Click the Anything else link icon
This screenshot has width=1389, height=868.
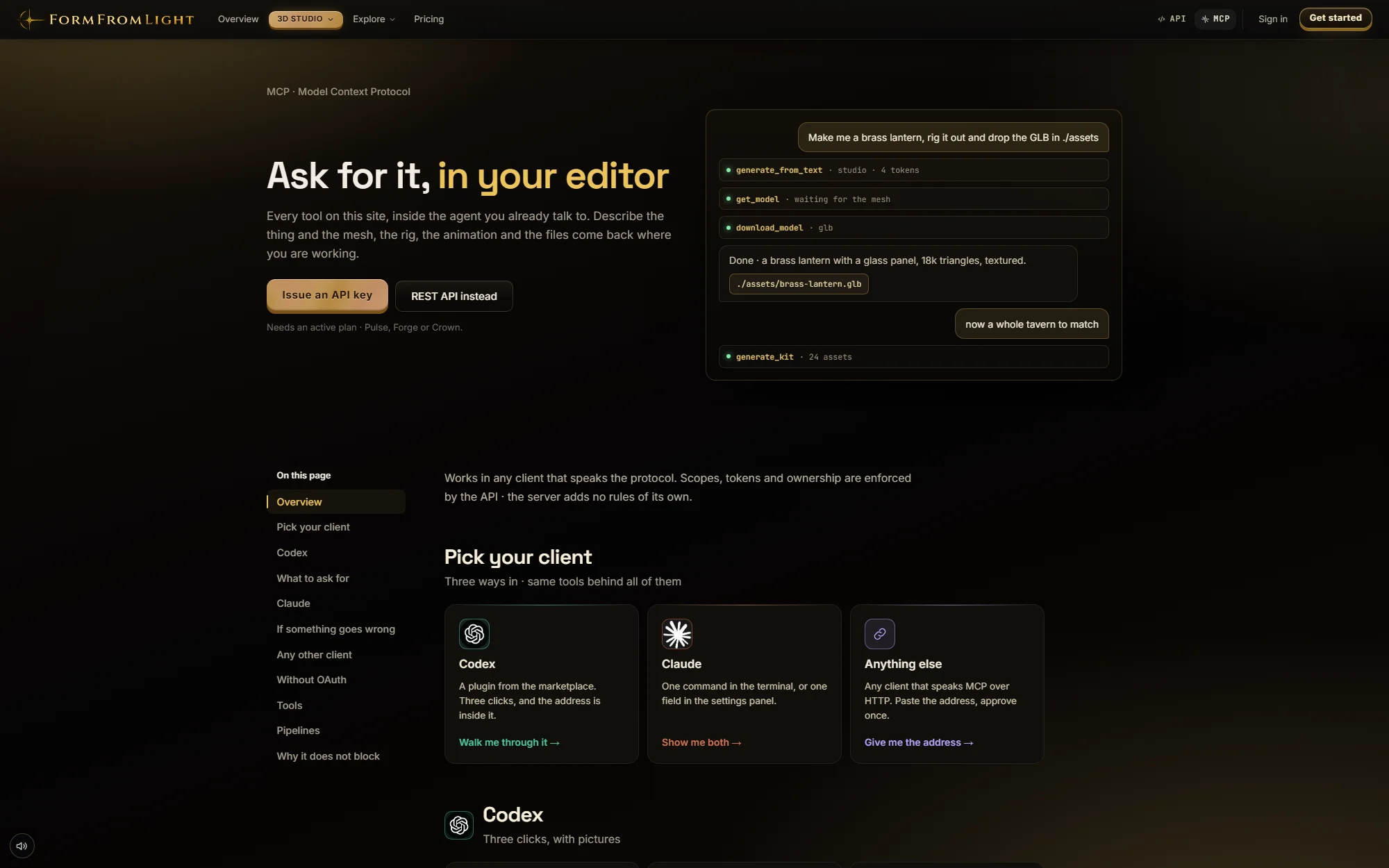(x=880, y=634)
